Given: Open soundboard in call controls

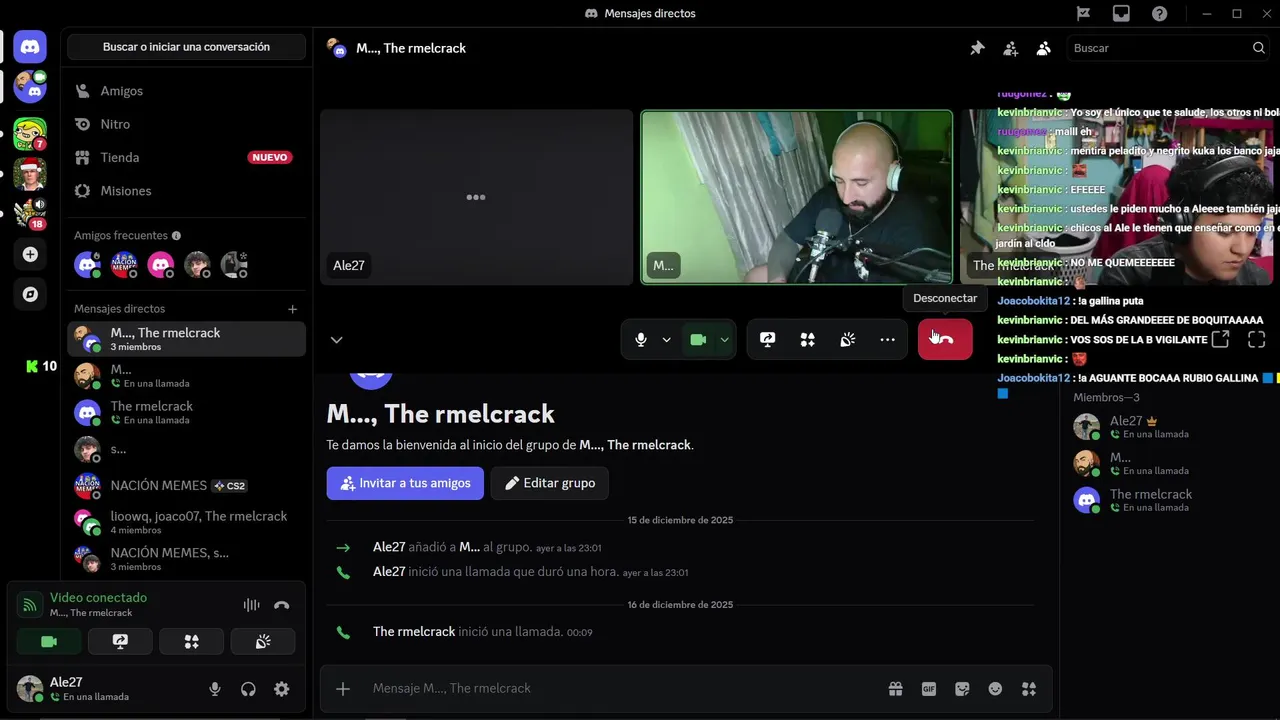Looking at the screenshot, I should click(x=847, y=340).
